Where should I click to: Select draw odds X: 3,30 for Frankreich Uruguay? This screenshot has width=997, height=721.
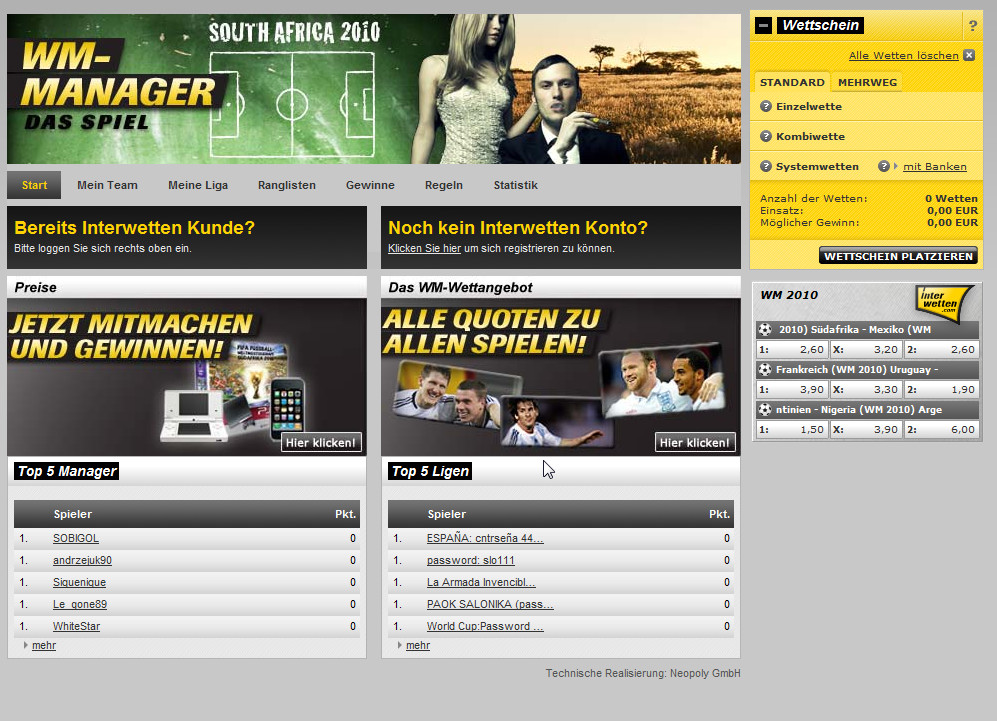pyautogui.click(x=866, y=390)
